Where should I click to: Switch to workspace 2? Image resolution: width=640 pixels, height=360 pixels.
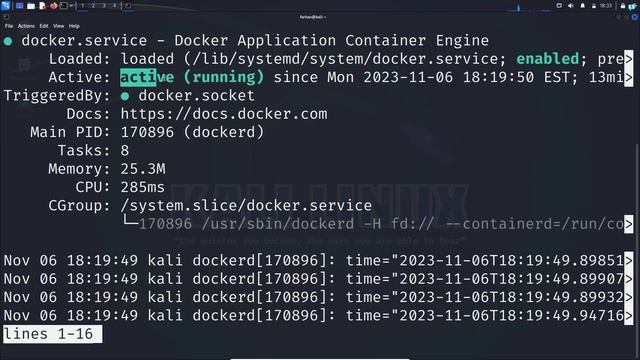[x=93, y=6]
